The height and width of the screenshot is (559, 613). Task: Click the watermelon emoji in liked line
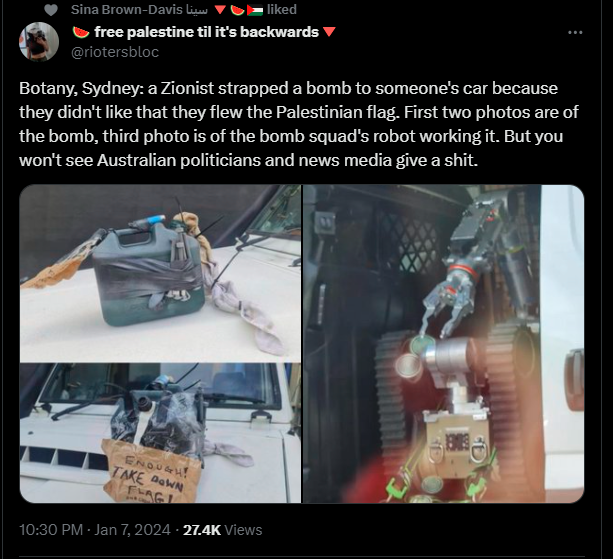[x=237, y=10]
